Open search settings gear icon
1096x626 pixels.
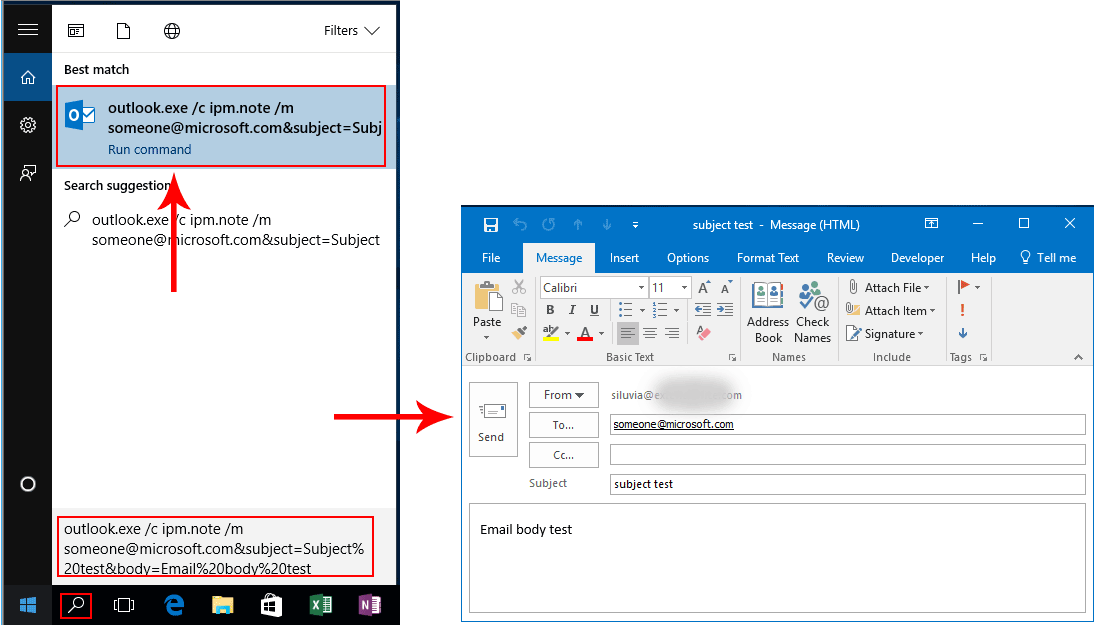click(x=28, y=125)
